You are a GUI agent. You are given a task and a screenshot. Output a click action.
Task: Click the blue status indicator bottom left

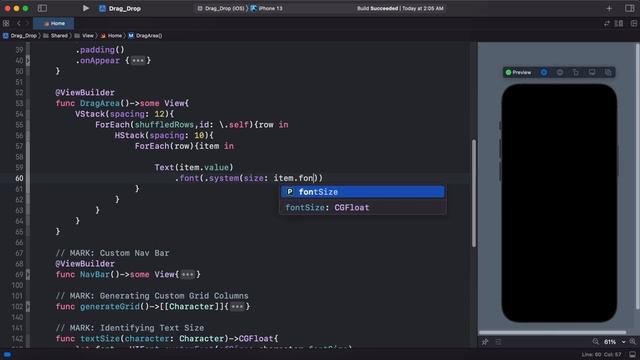(7, 354)
